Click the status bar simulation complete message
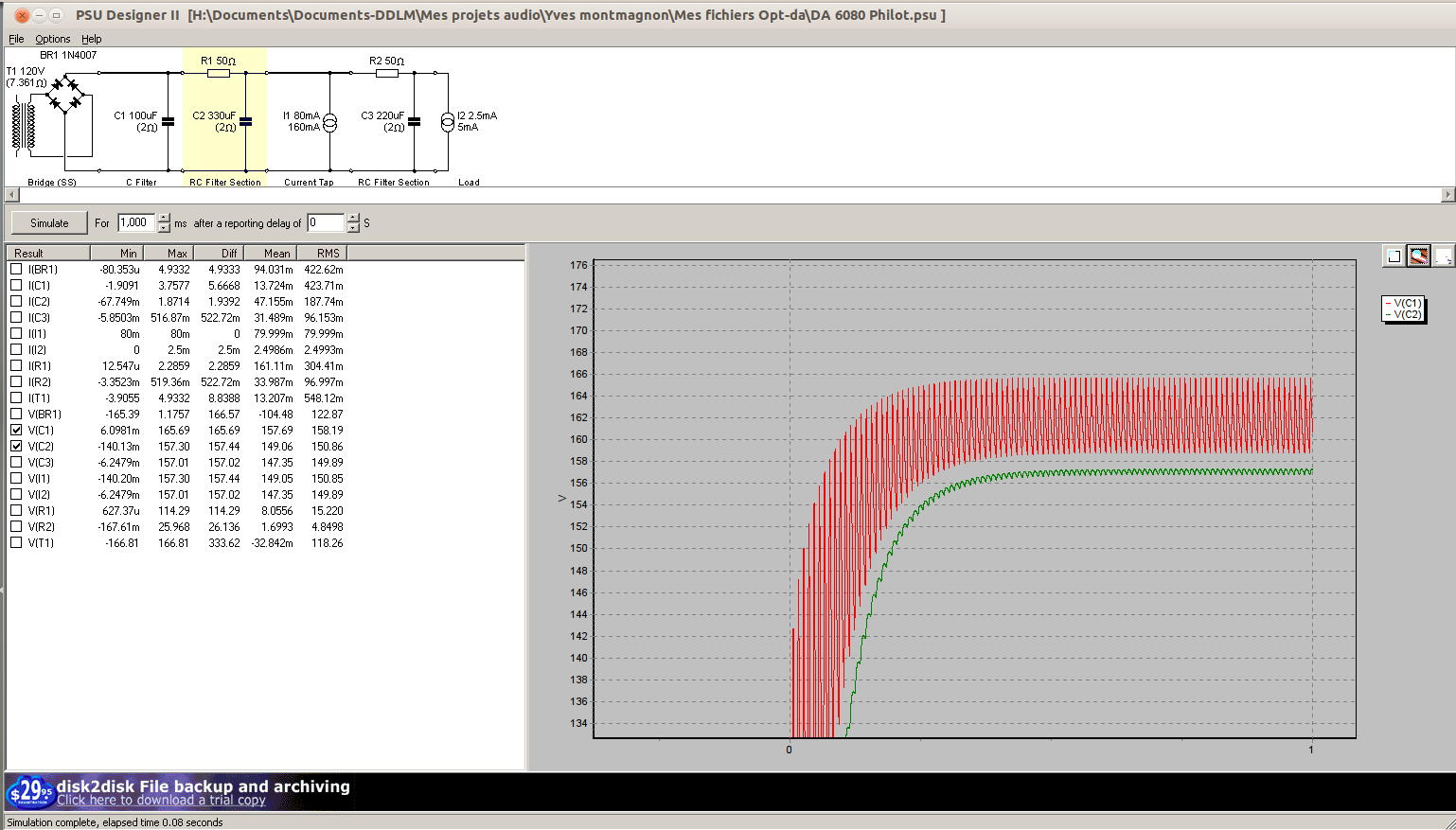This screenshot has width=1456, height=830. tap(115, 822)
